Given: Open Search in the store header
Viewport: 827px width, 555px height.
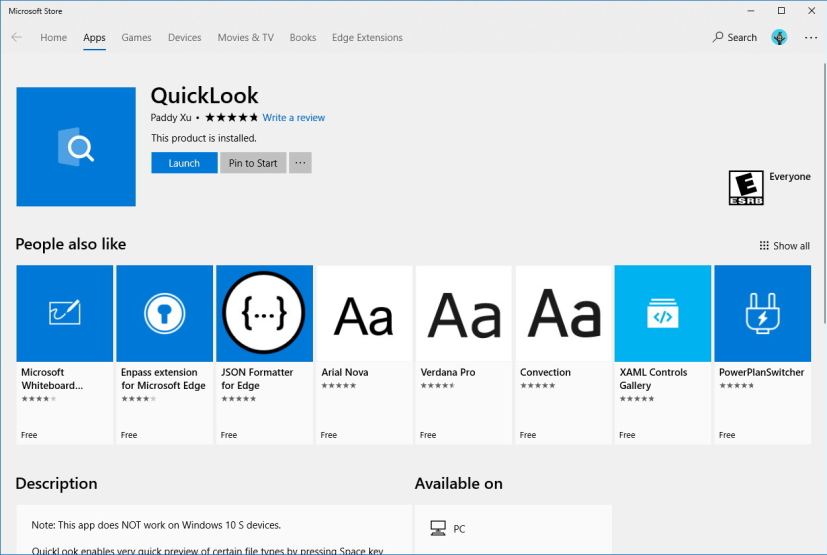Looking at the screenshot, I should point(735,37).
